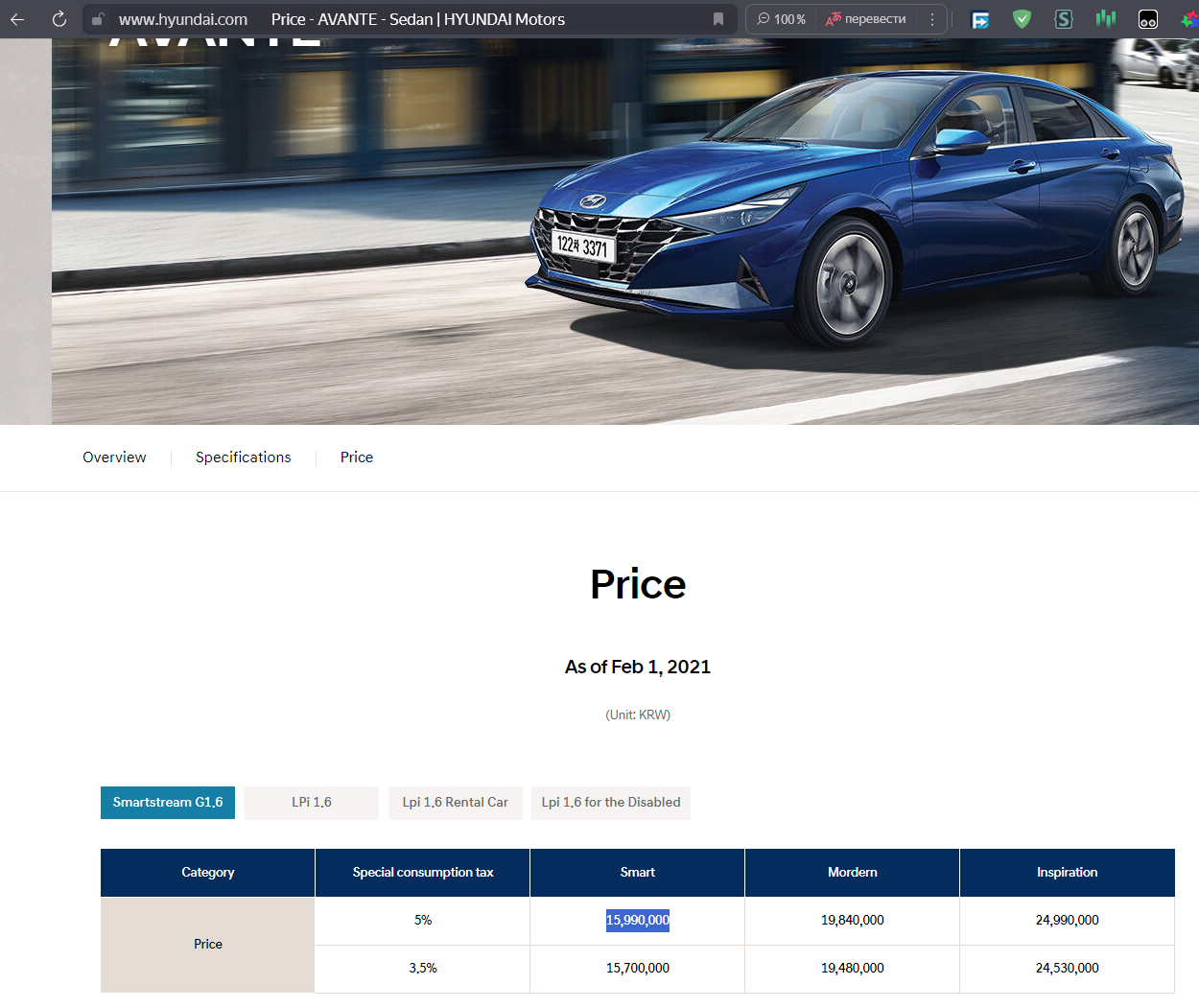The height and width of the screenshot is (1008, 1199).
Task: Click the 24,530,000 price cell
Action: click(1068, 969)
